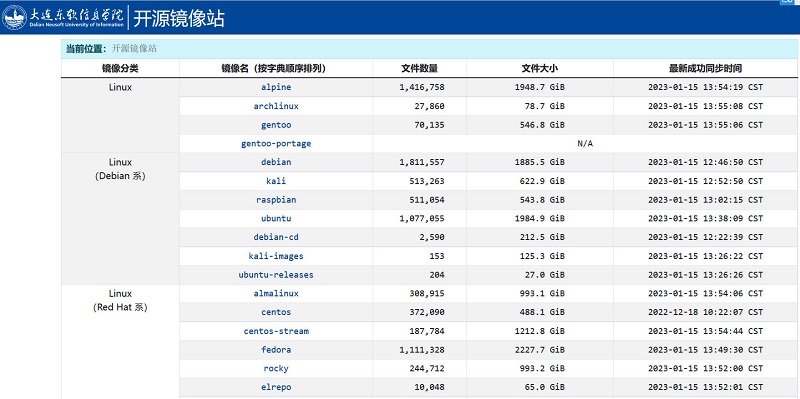Select archlinux file count 27,860
This screenshot has width=800, height=399.
pyautogui.click(x=430, y=106)
